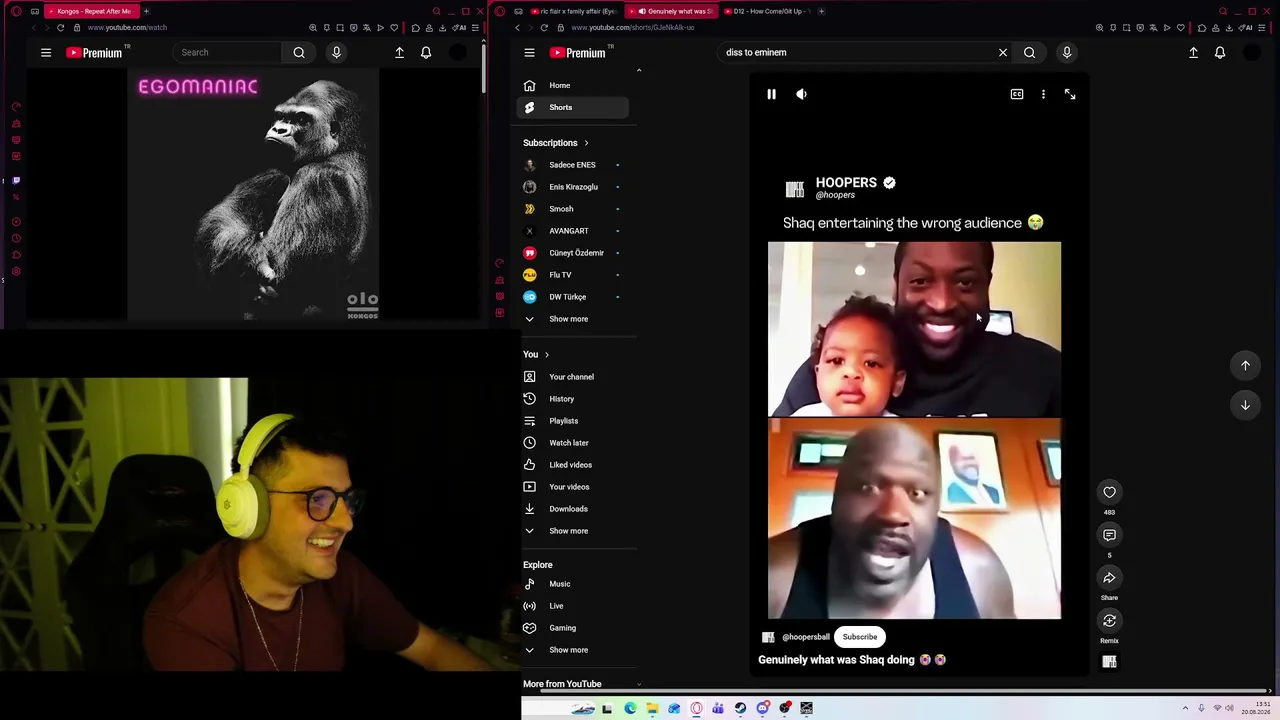Open Live in the Explore section
1280x720 pixels.
tap(573, 606)
